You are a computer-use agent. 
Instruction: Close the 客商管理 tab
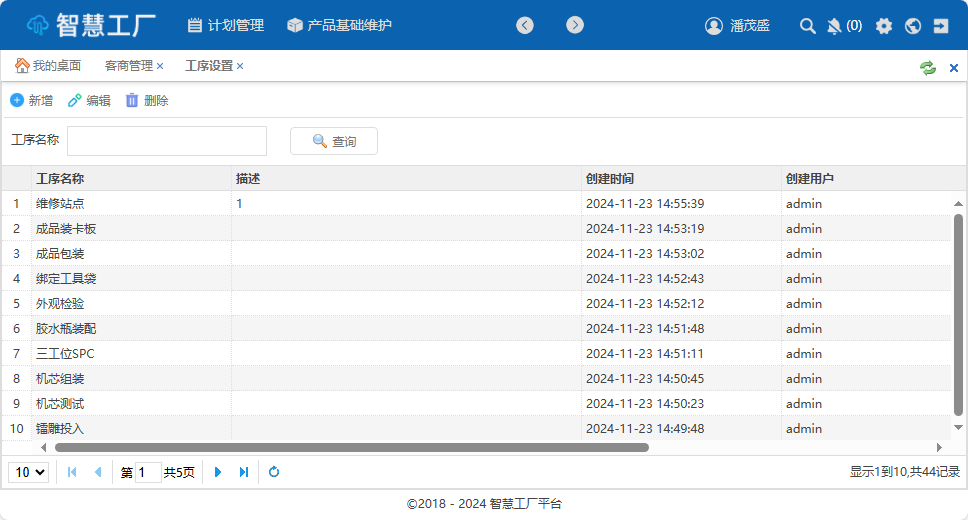tap(160, 66)
